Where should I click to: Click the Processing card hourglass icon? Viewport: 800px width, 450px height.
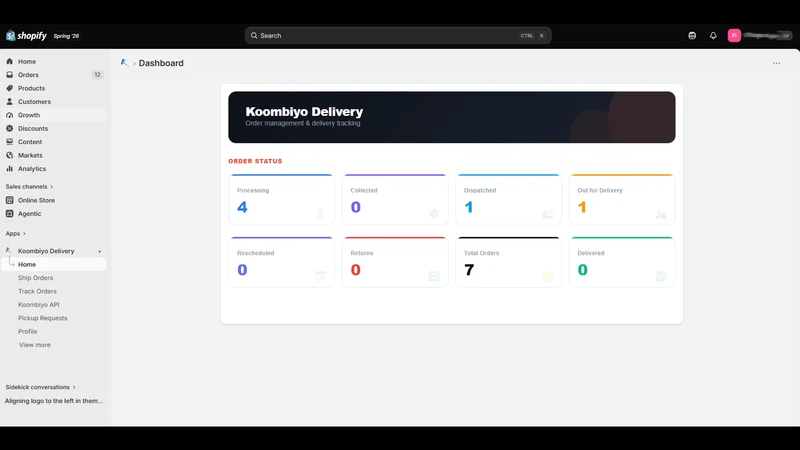tap(320, 213)
